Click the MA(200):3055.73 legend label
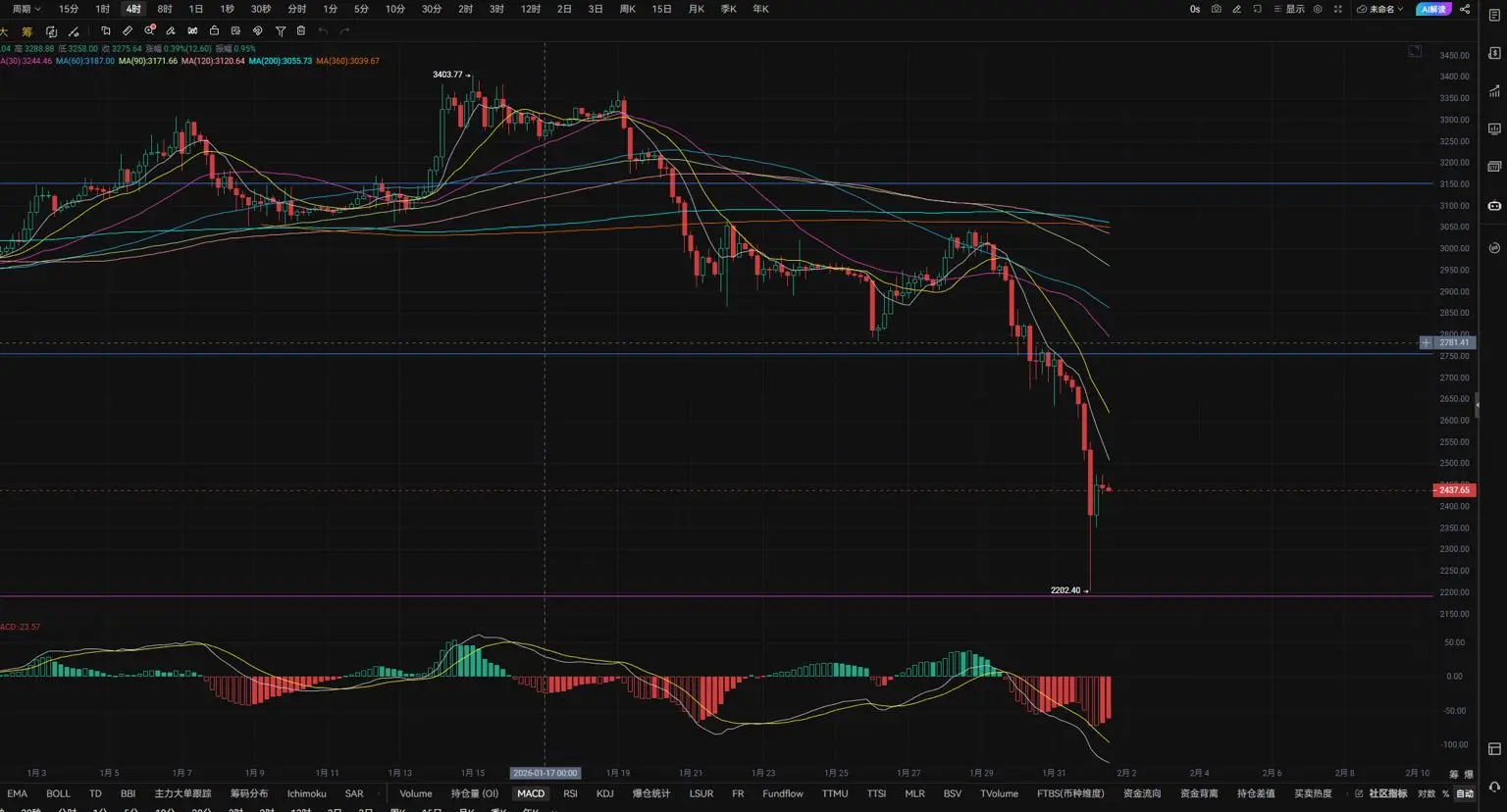Viewport: 1507px width, 812px height. pos(281,61)
